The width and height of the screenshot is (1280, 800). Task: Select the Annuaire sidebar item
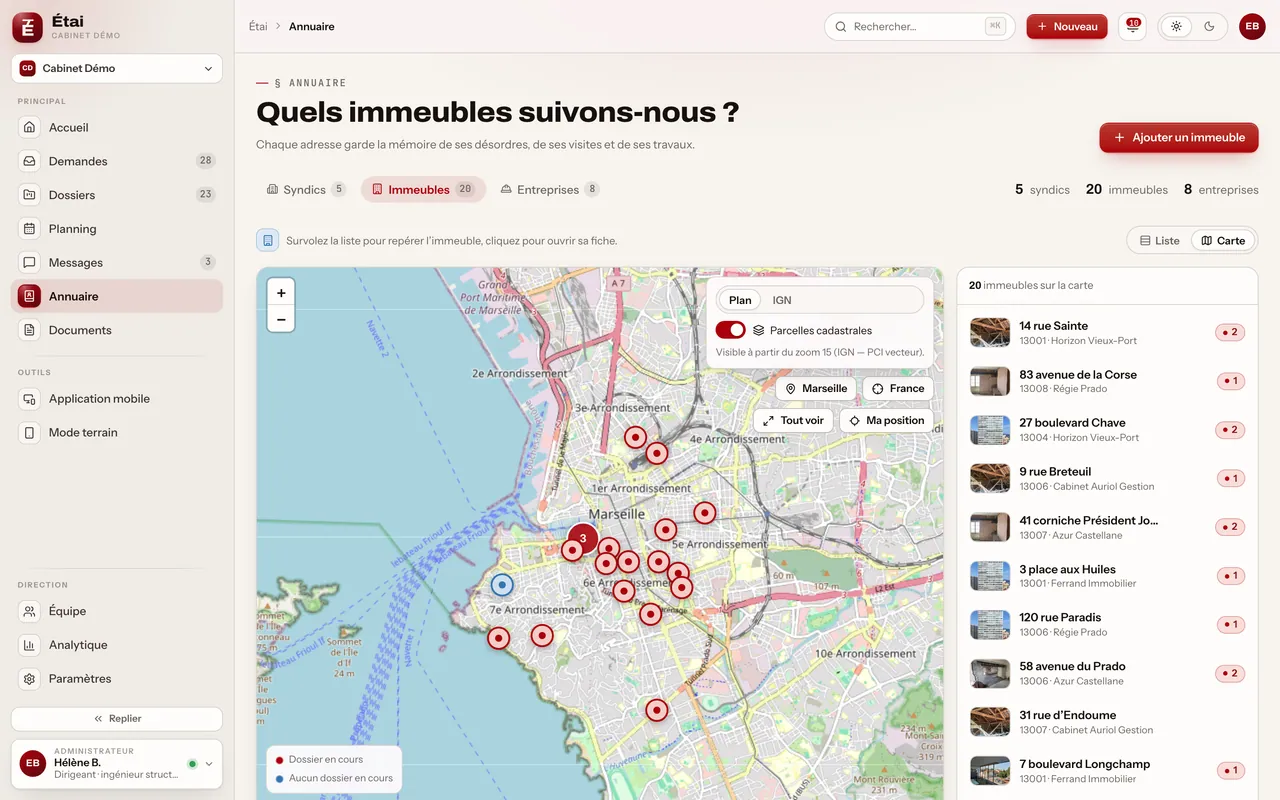pos(117,296)
